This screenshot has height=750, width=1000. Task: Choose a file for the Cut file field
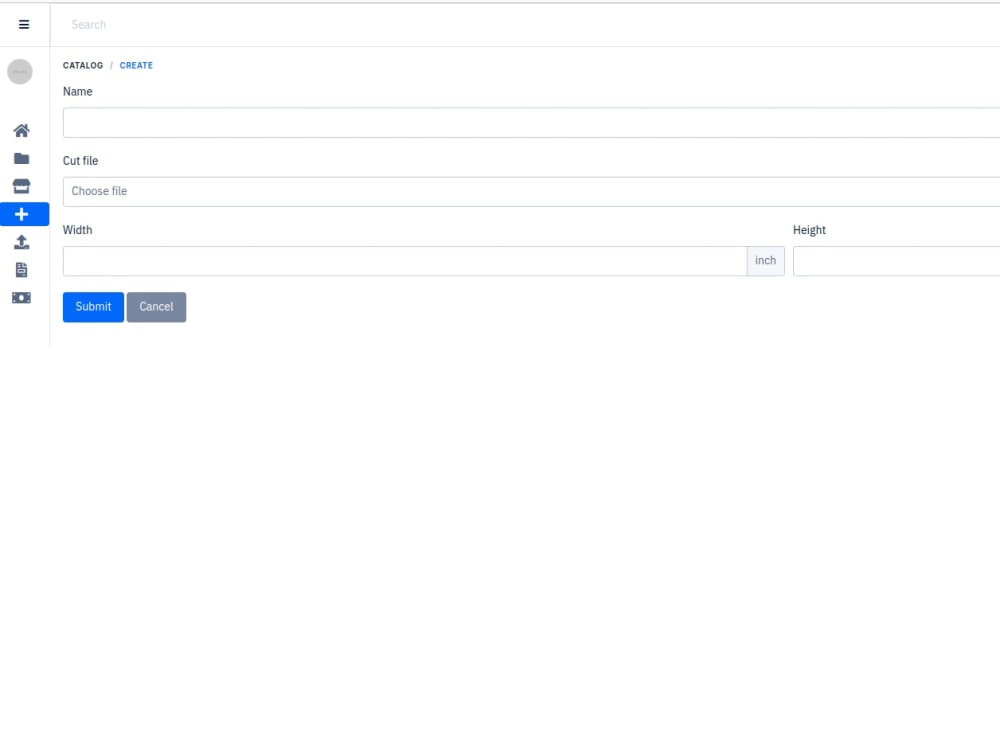(x=400, y=191)
